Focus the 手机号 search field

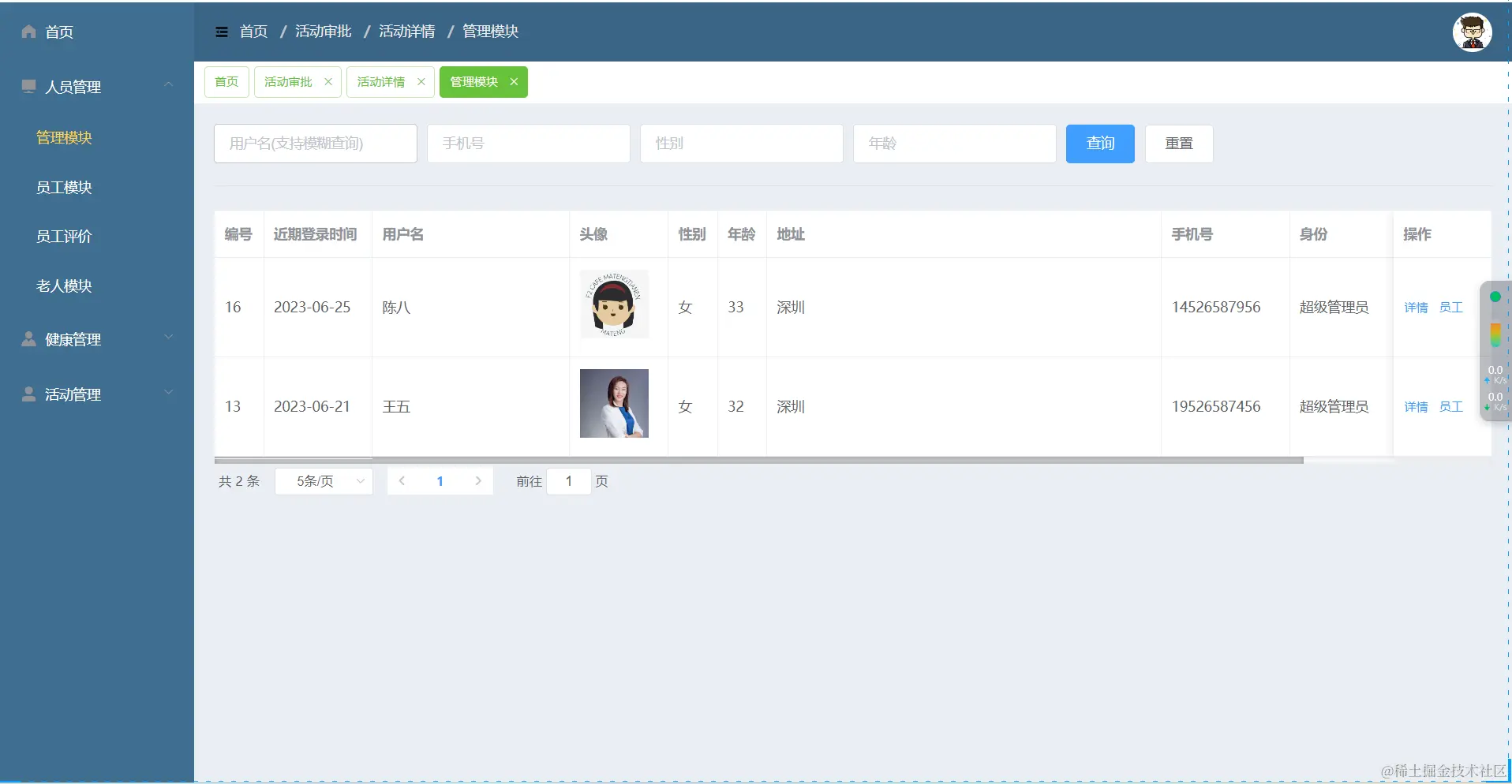tap(529, 144)
